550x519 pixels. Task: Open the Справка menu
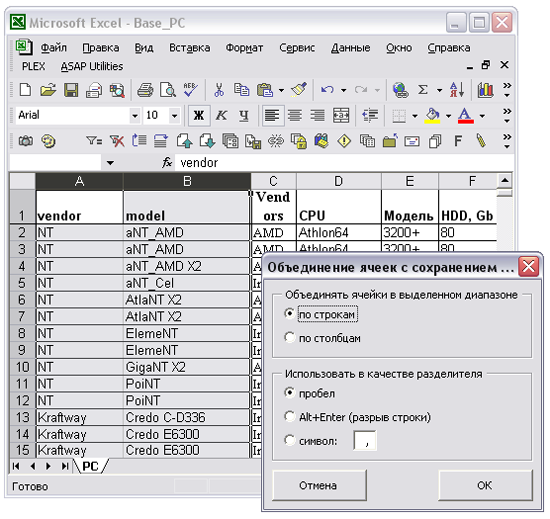point(449,48)
